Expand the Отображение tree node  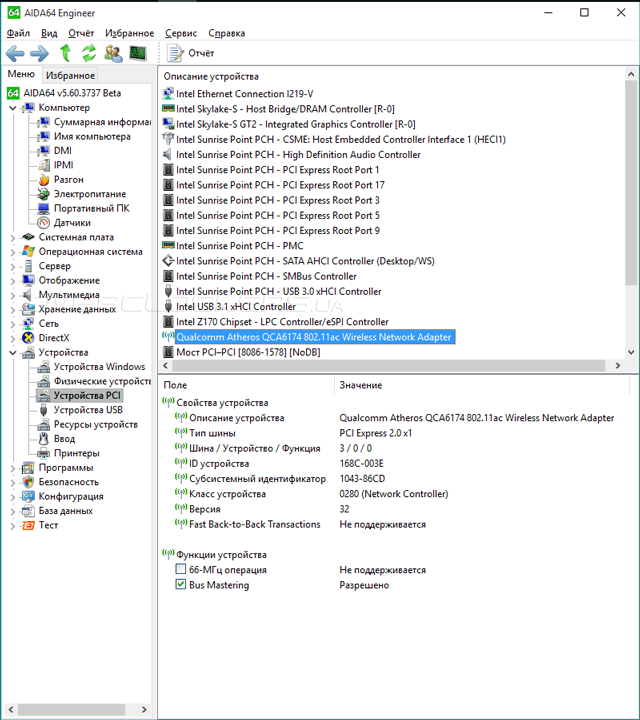tap(13, 281)
